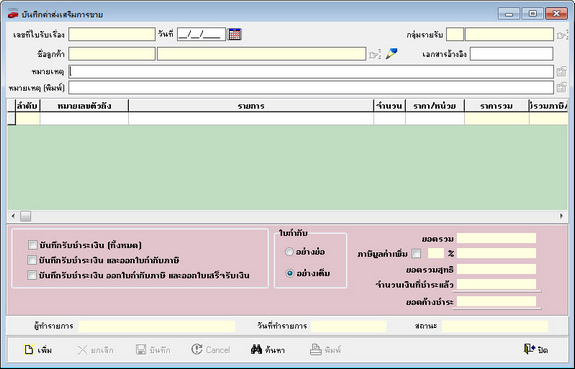Viewport: 575px width, 369px height.
Task: Check บันทึกรับชำระเงิน (ทั้งหมด) checkbox
Action: pos(33,245)
